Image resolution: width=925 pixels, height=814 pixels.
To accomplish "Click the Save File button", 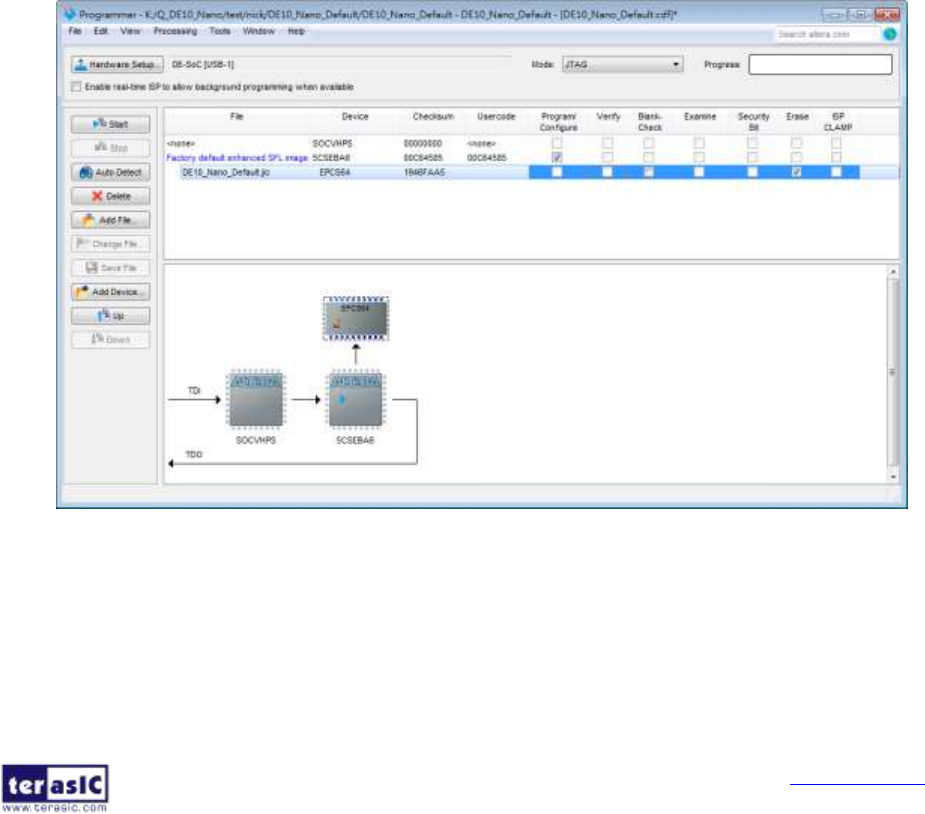I will click(x=110, y=268).
